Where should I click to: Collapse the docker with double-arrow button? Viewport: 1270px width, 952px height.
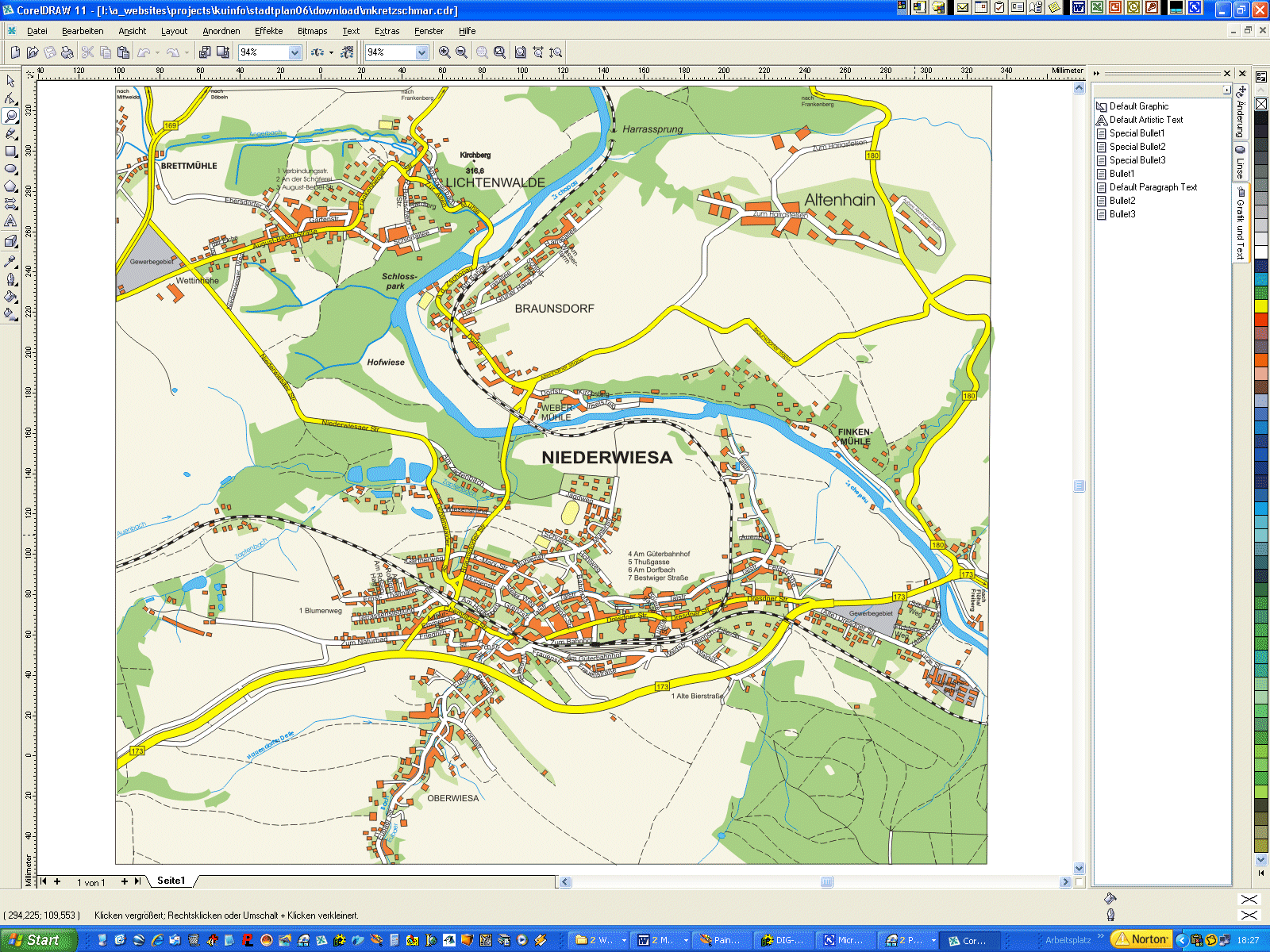click(x=1097, y=73)
